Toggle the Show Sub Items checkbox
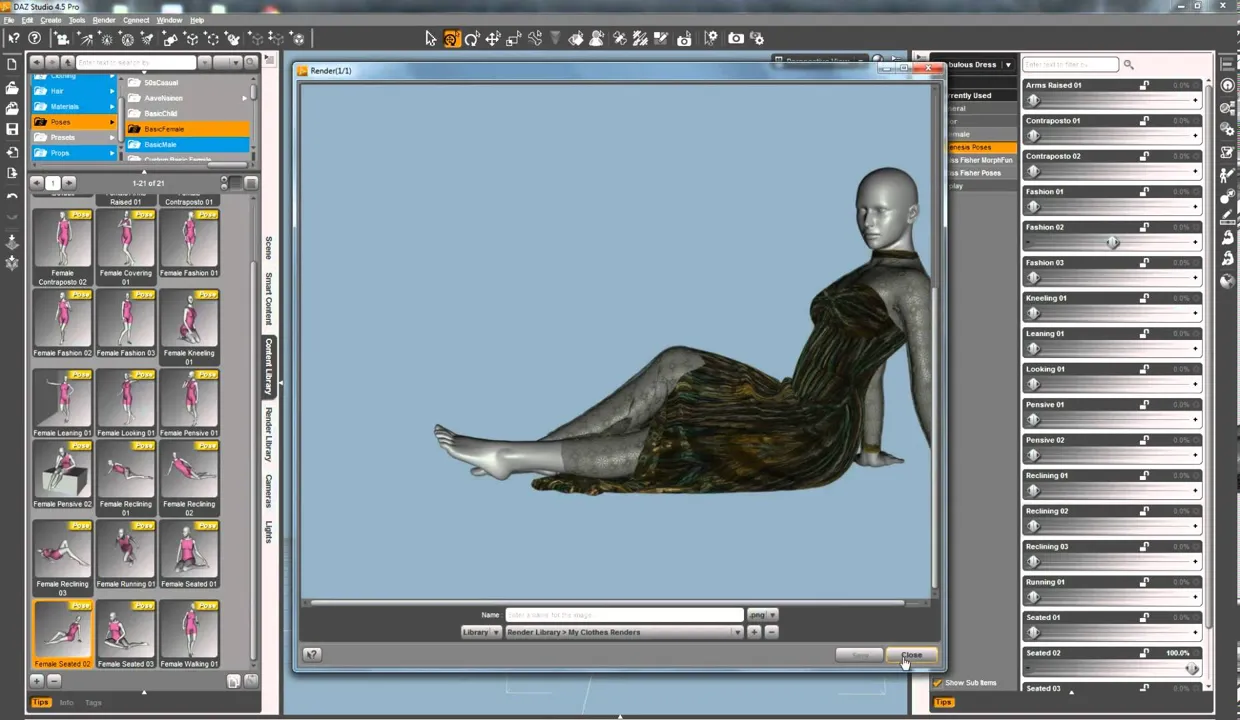The height and width of the screenshot is (720, 1240). [938, 683]
